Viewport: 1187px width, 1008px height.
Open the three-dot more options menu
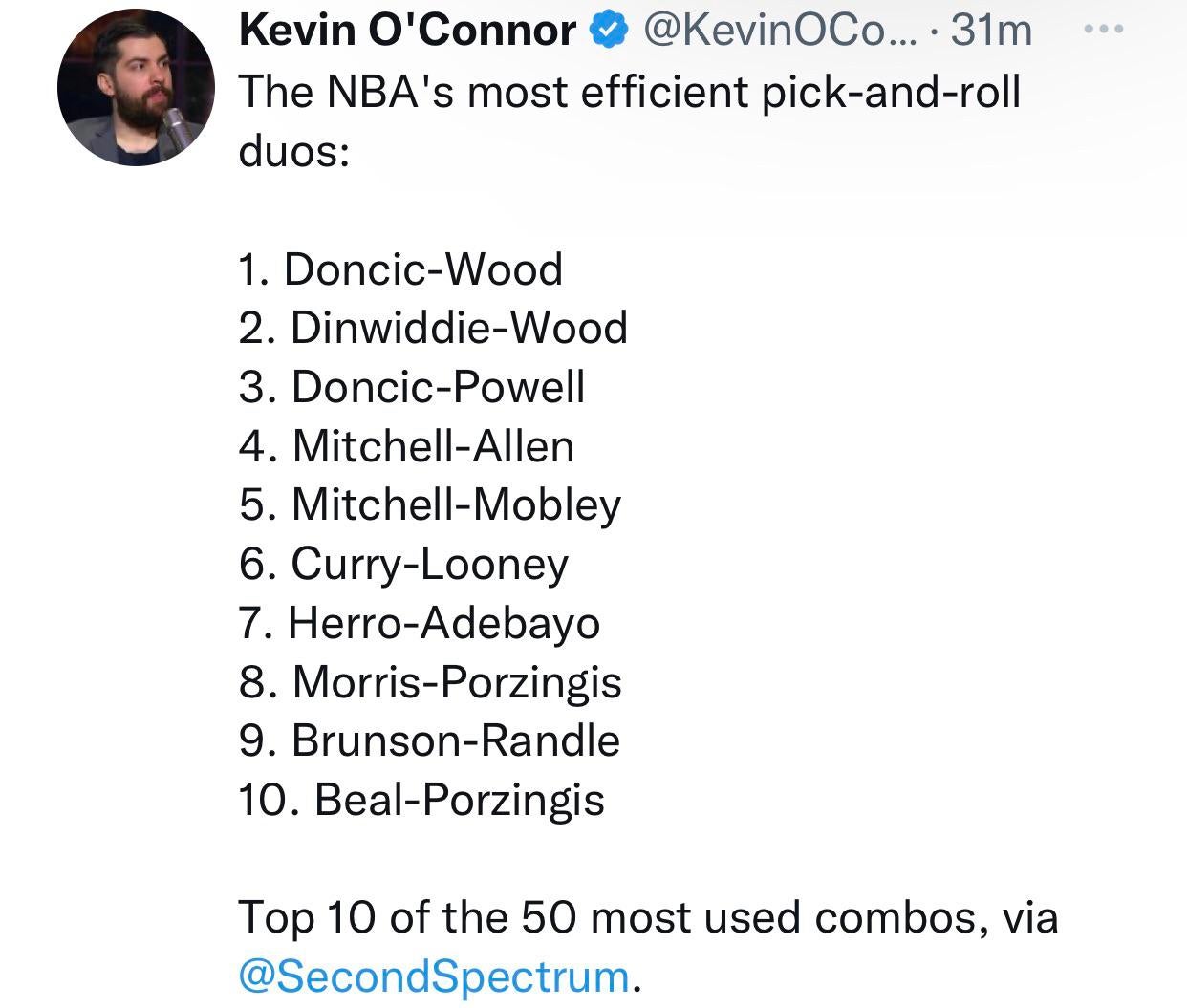pyautogui.click(x=1103, y=30)
